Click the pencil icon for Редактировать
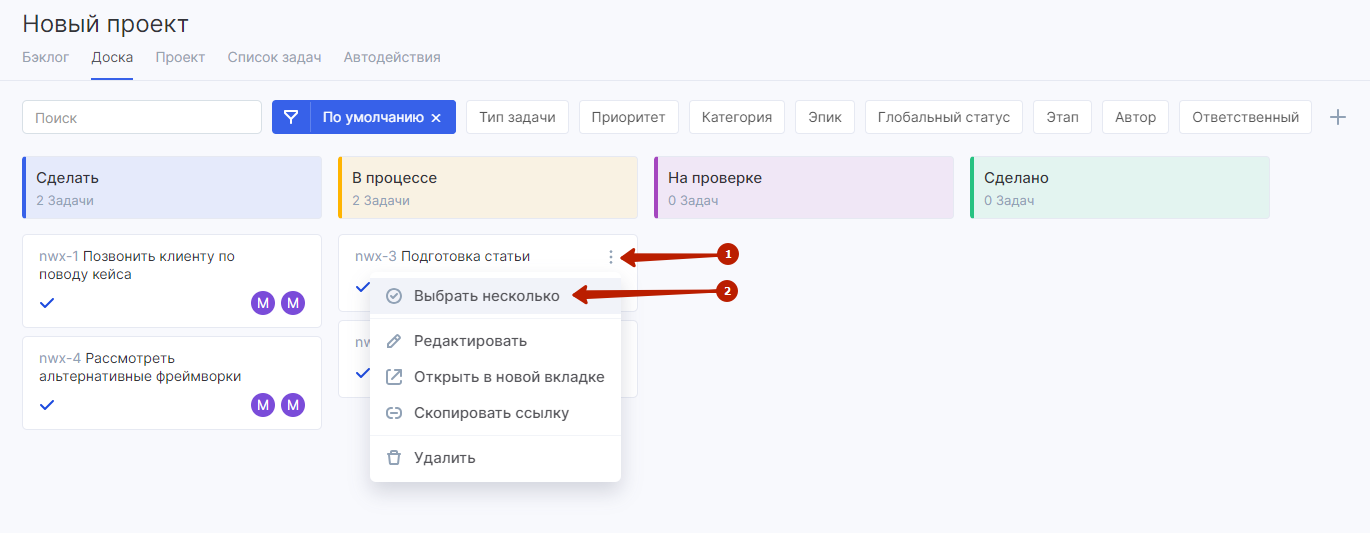 (x=394, y=341)
